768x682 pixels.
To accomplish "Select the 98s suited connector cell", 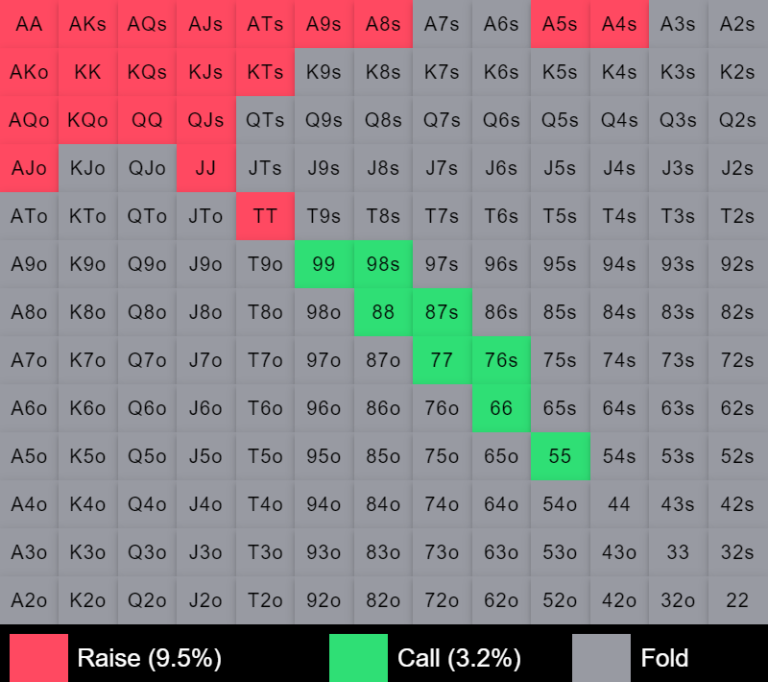I will (x=383, y=264).
